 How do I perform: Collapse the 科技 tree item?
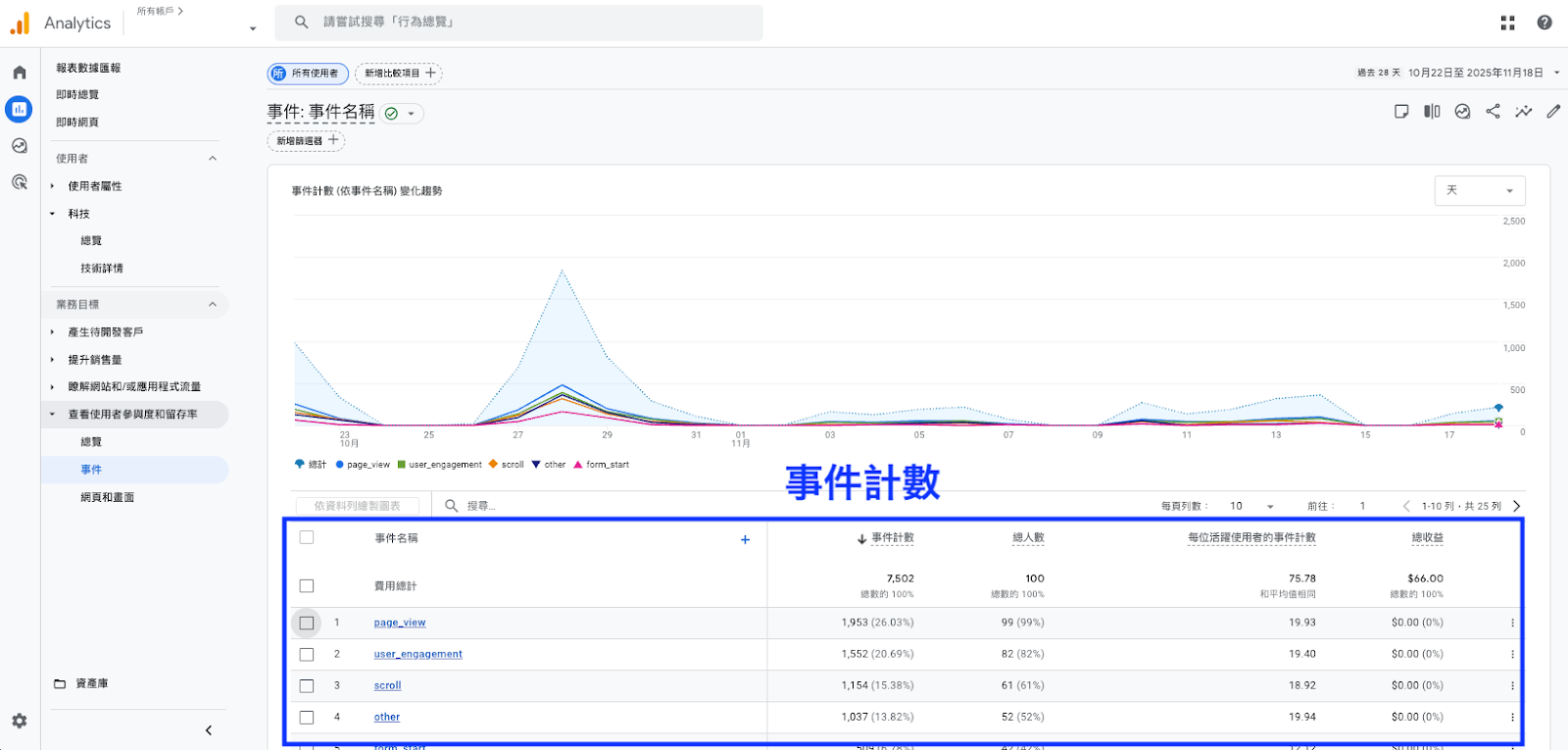pyautogui.click(x=53, y=214)
